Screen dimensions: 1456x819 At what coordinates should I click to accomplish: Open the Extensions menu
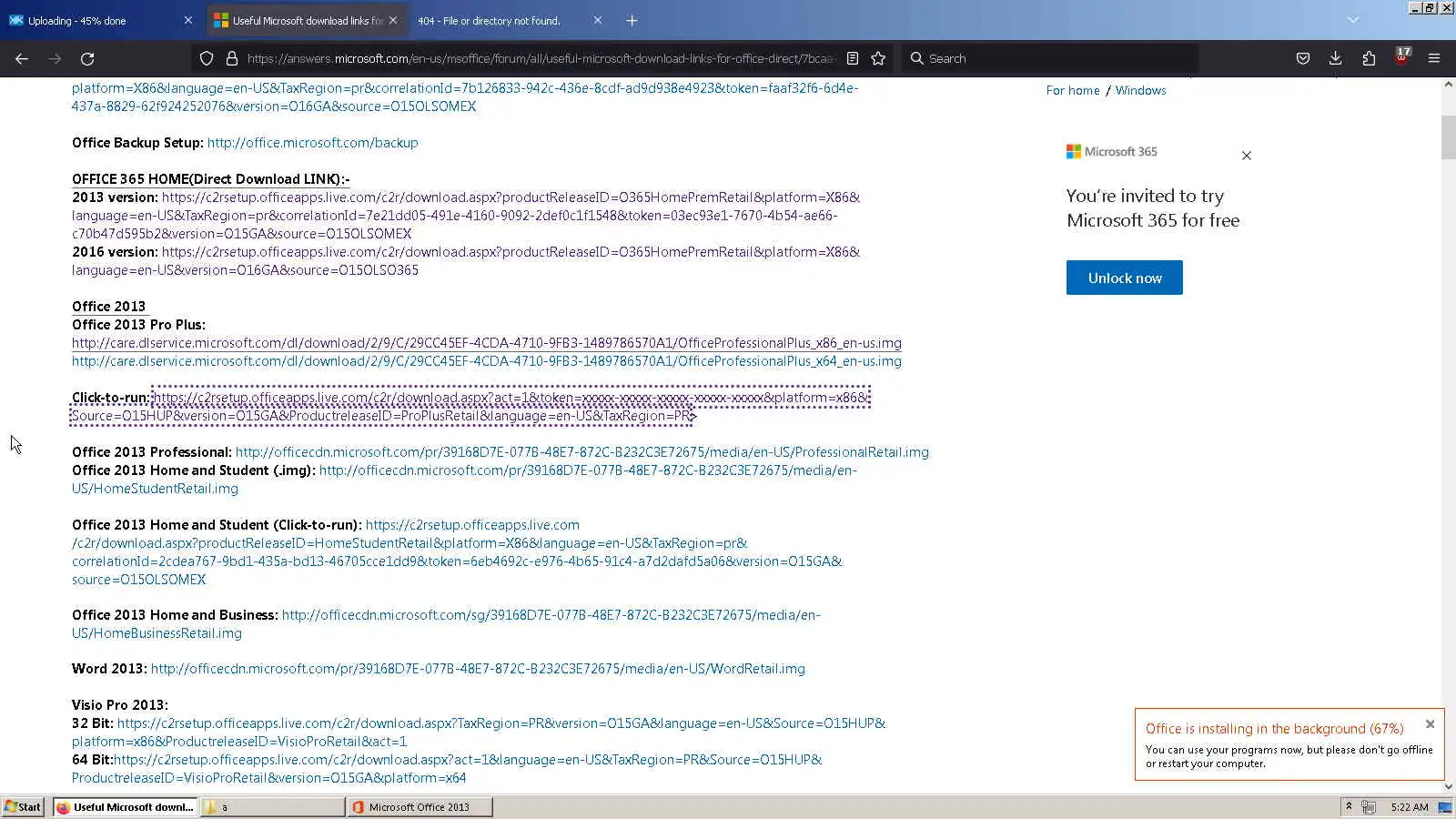(1369, 58)
